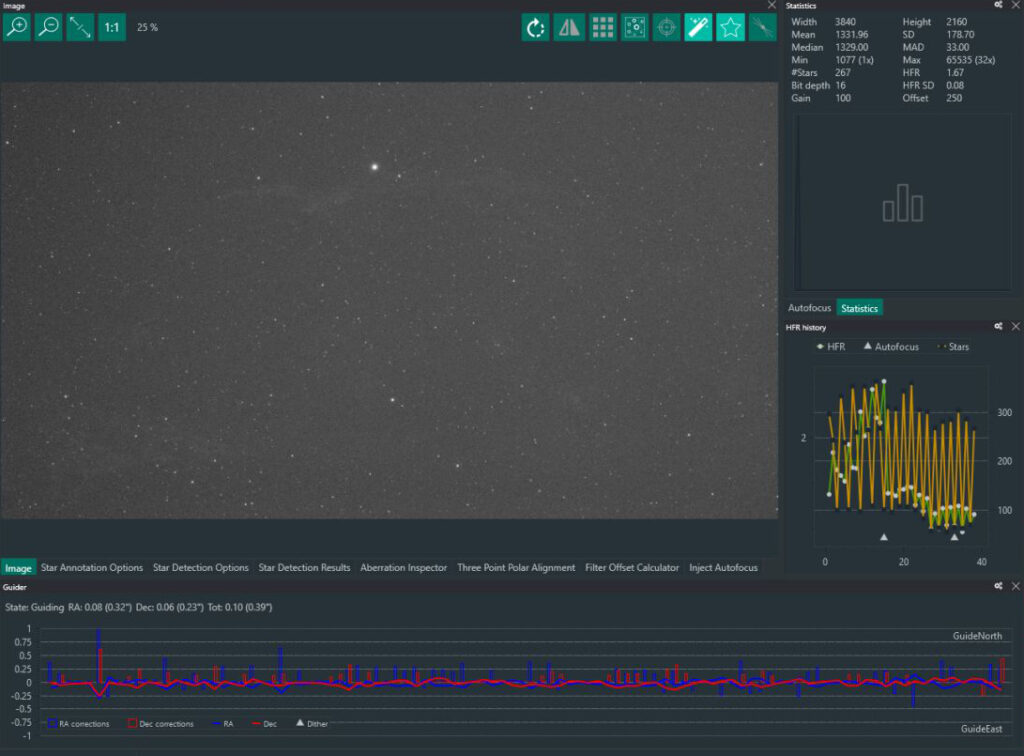
Task: Close the HFR history panel
Action: [1016, 326]
